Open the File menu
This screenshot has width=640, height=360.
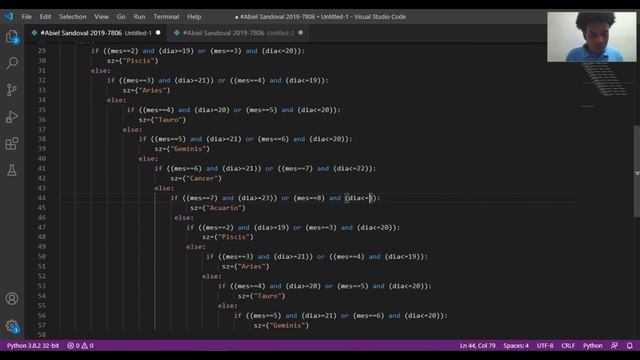click(x=27, y=17)
